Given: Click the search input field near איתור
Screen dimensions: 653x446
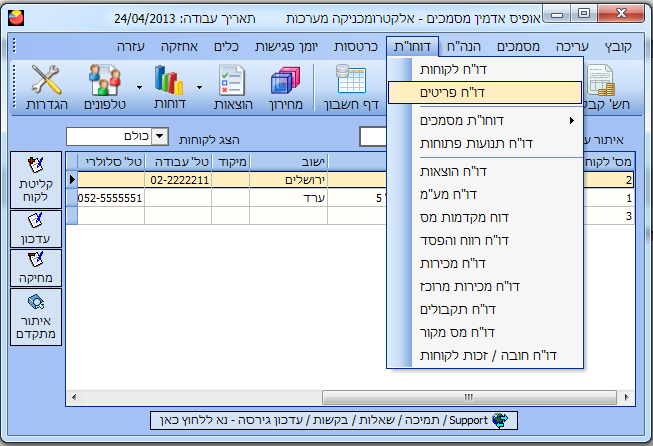Looking at the screenshot, I should coord(373,137).
